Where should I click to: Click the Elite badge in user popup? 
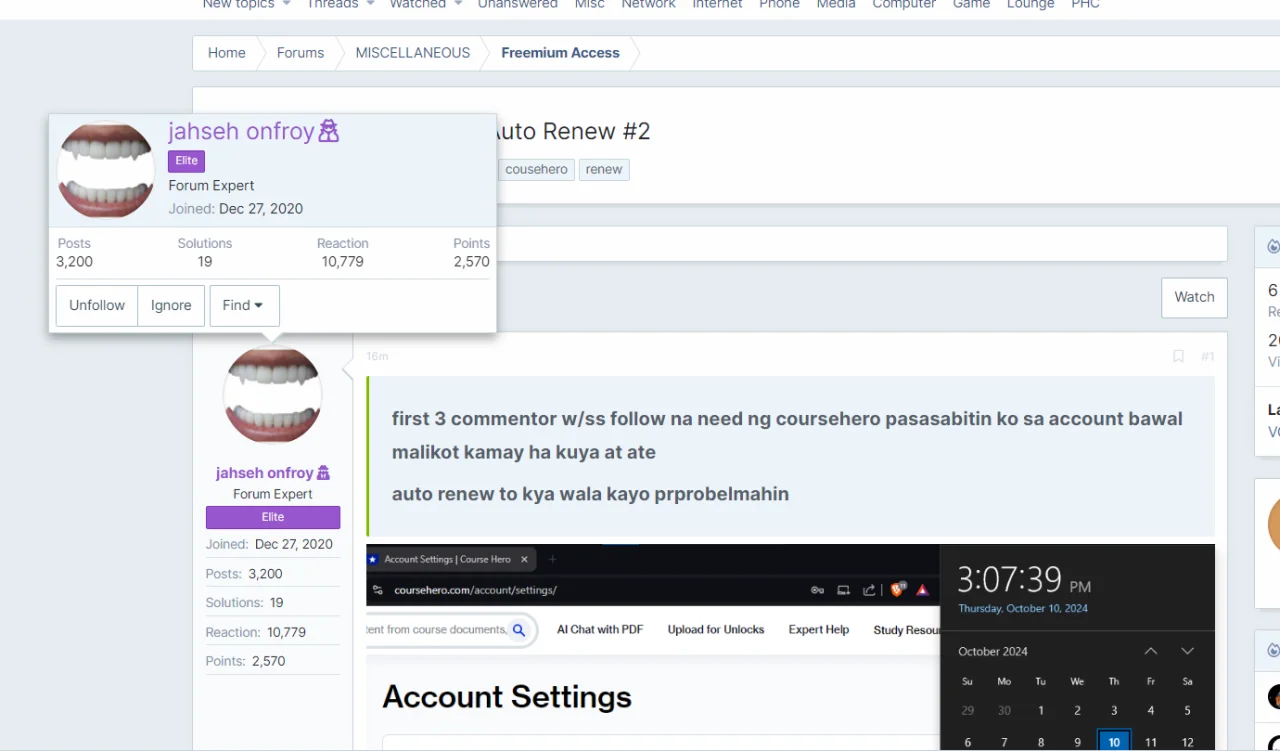coord(186,161)
